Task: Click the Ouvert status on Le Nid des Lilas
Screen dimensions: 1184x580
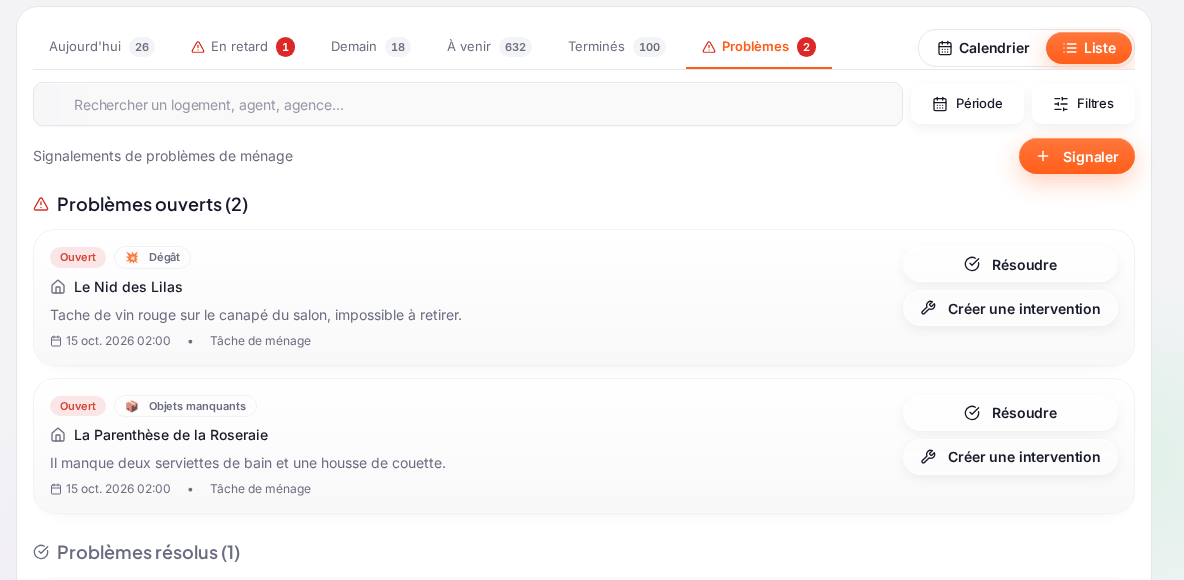Action: click(78, 258)
